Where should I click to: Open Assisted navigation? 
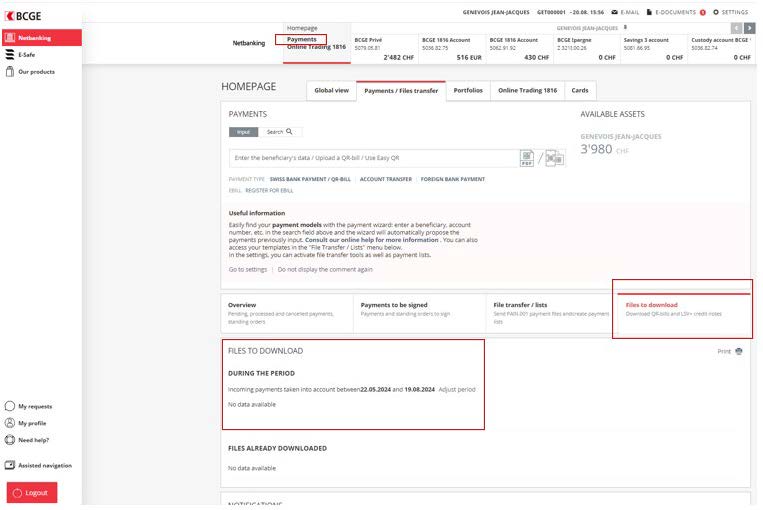[x=45, y=465]
